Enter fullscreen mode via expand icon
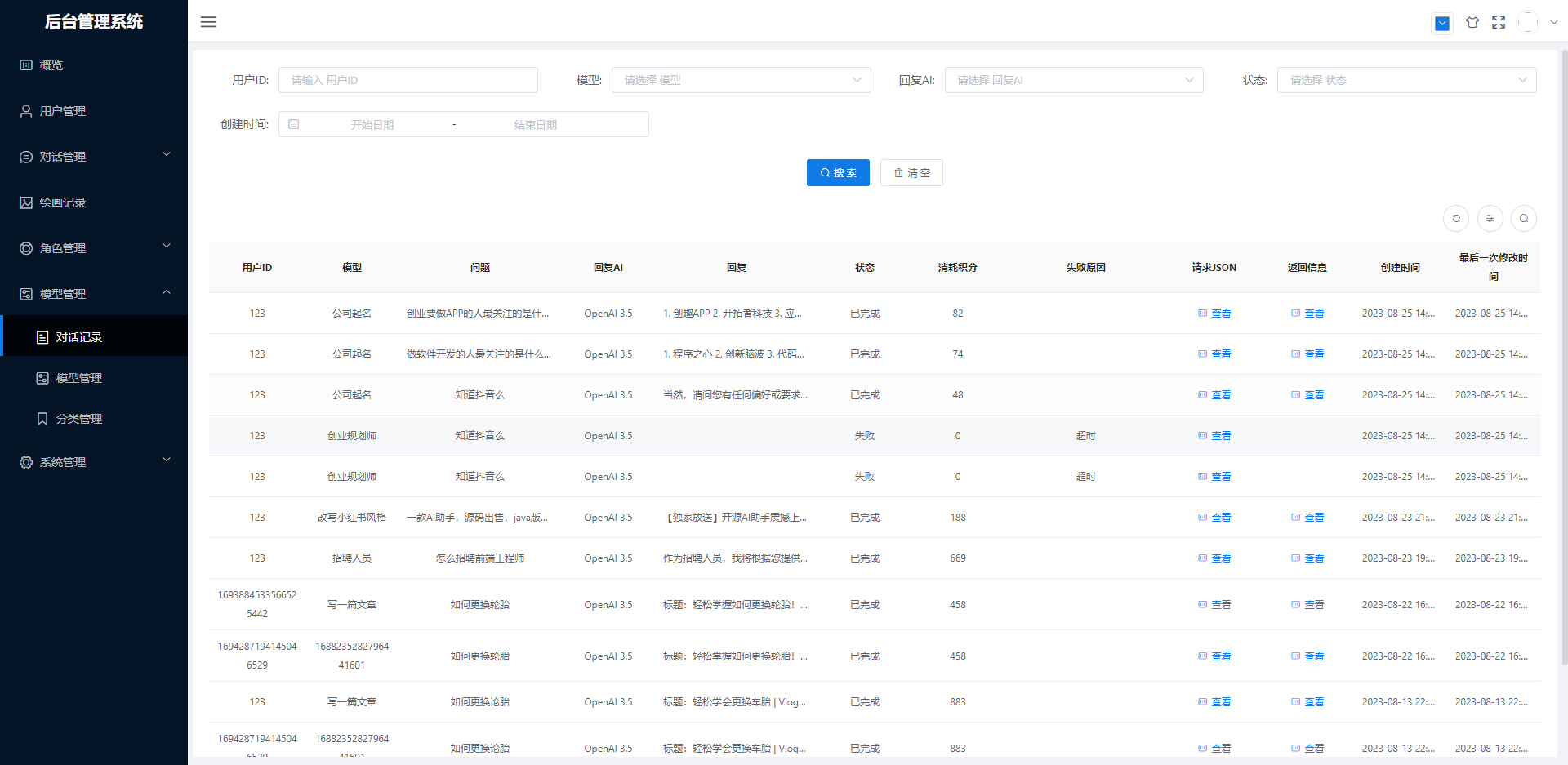The image size is (1568, 765). (1498, 23)
